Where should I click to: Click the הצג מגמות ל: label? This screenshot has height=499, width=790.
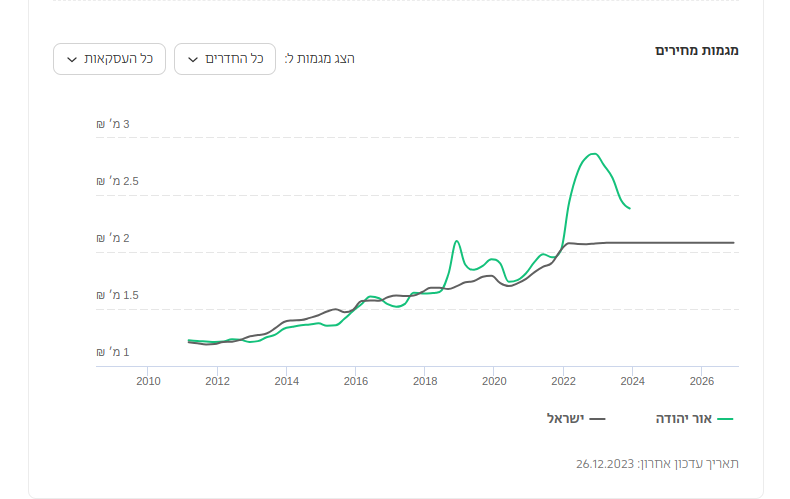(x=320, y=59)
